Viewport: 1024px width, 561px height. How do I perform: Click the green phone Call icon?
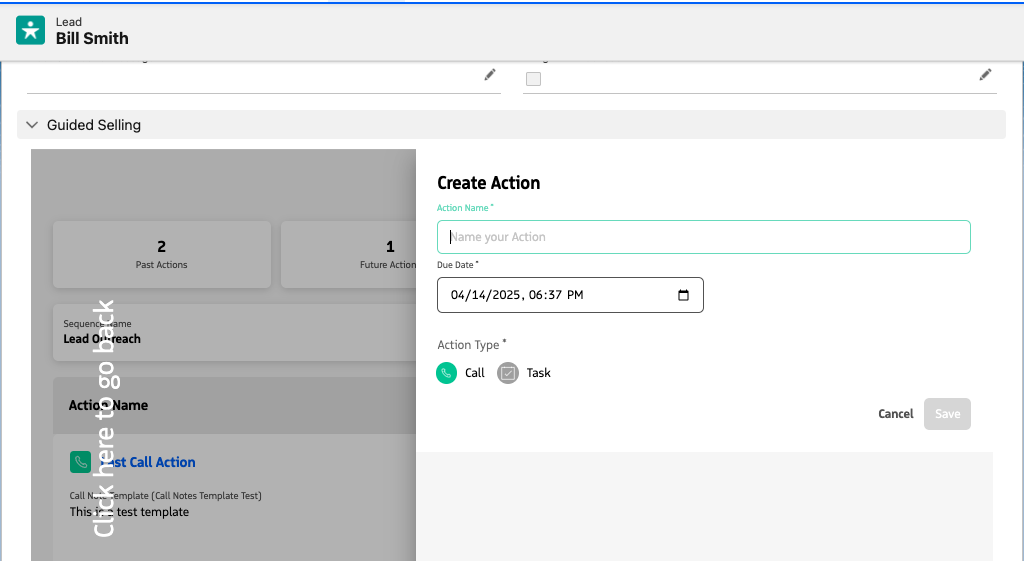click(446, 373)
